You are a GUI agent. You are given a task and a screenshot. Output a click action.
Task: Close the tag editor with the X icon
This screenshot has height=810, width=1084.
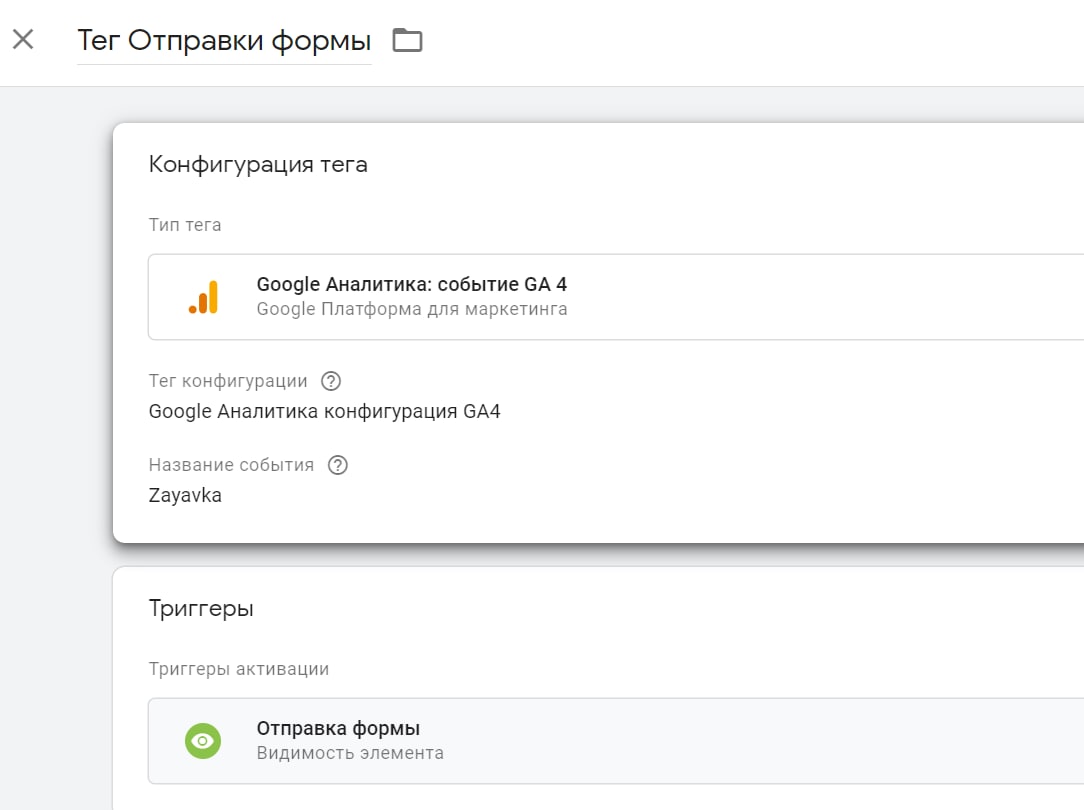click(x=23, y=39)
